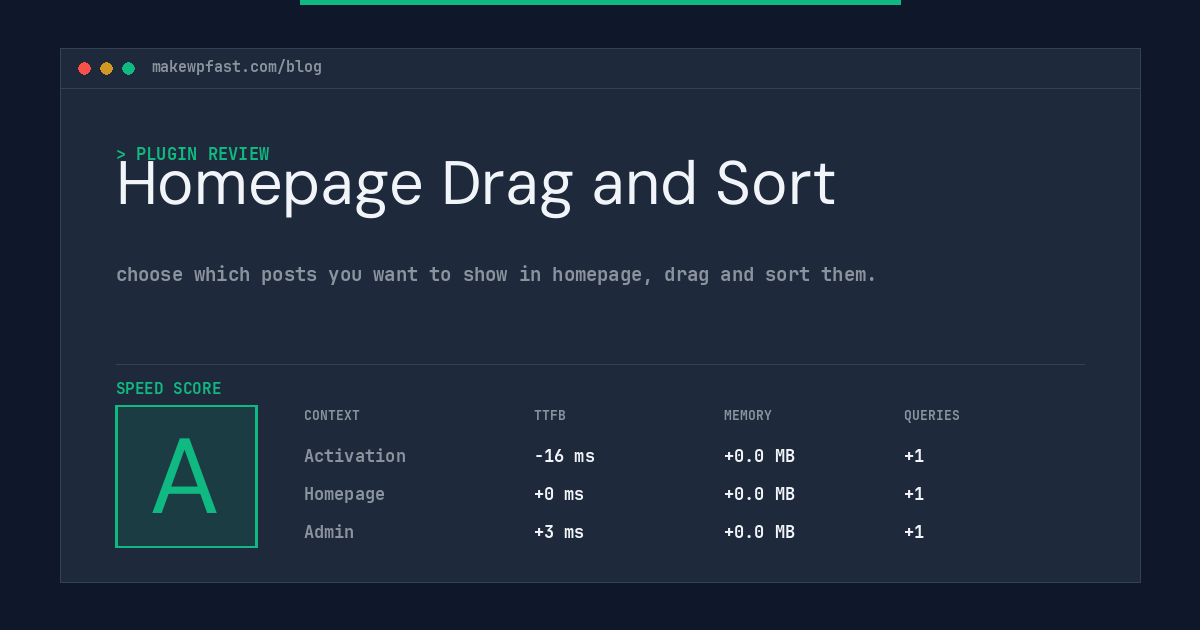This screenshot has height=630, width=1200.
Task: Click the yellow window dot
Action: click(x=106, y=68)
